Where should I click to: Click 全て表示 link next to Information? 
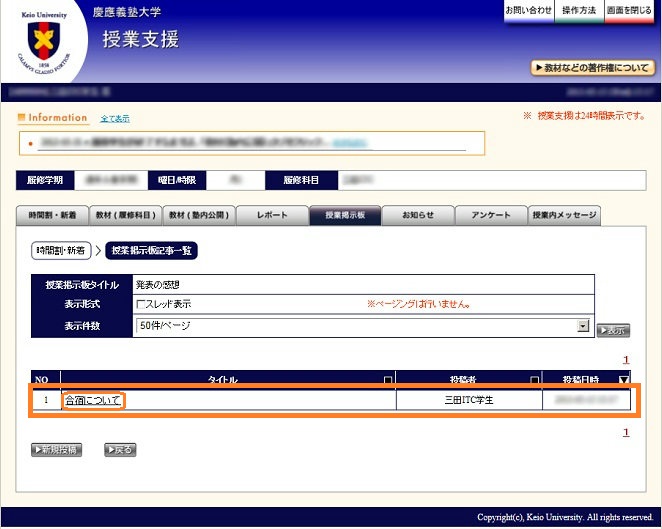pos(115,119)
